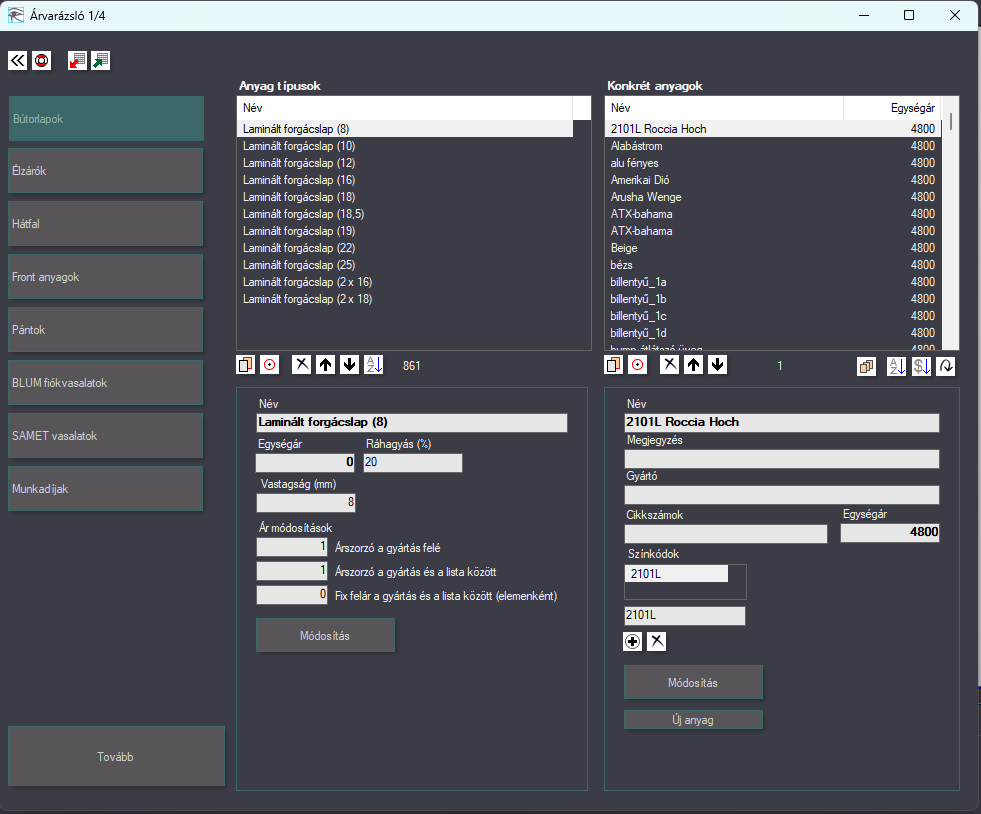This screenshot has width=981, height=814.
Task: Focus Fix felár input field
Action: click(x=292, y=595)
